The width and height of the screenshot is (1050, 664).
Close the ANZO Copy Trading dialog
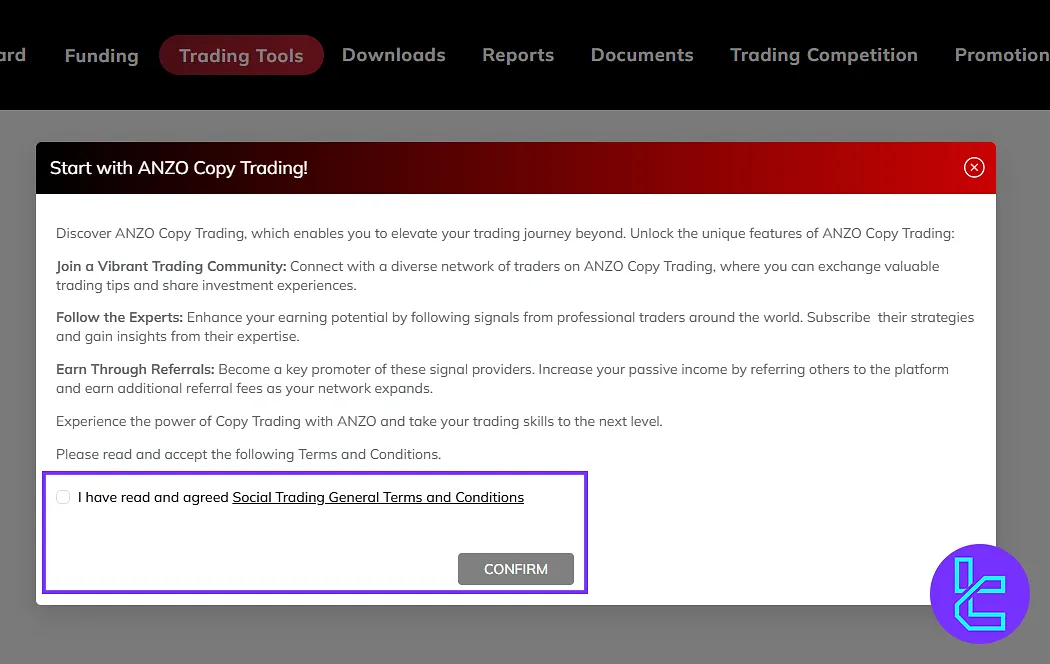click(x=974, y=168)
